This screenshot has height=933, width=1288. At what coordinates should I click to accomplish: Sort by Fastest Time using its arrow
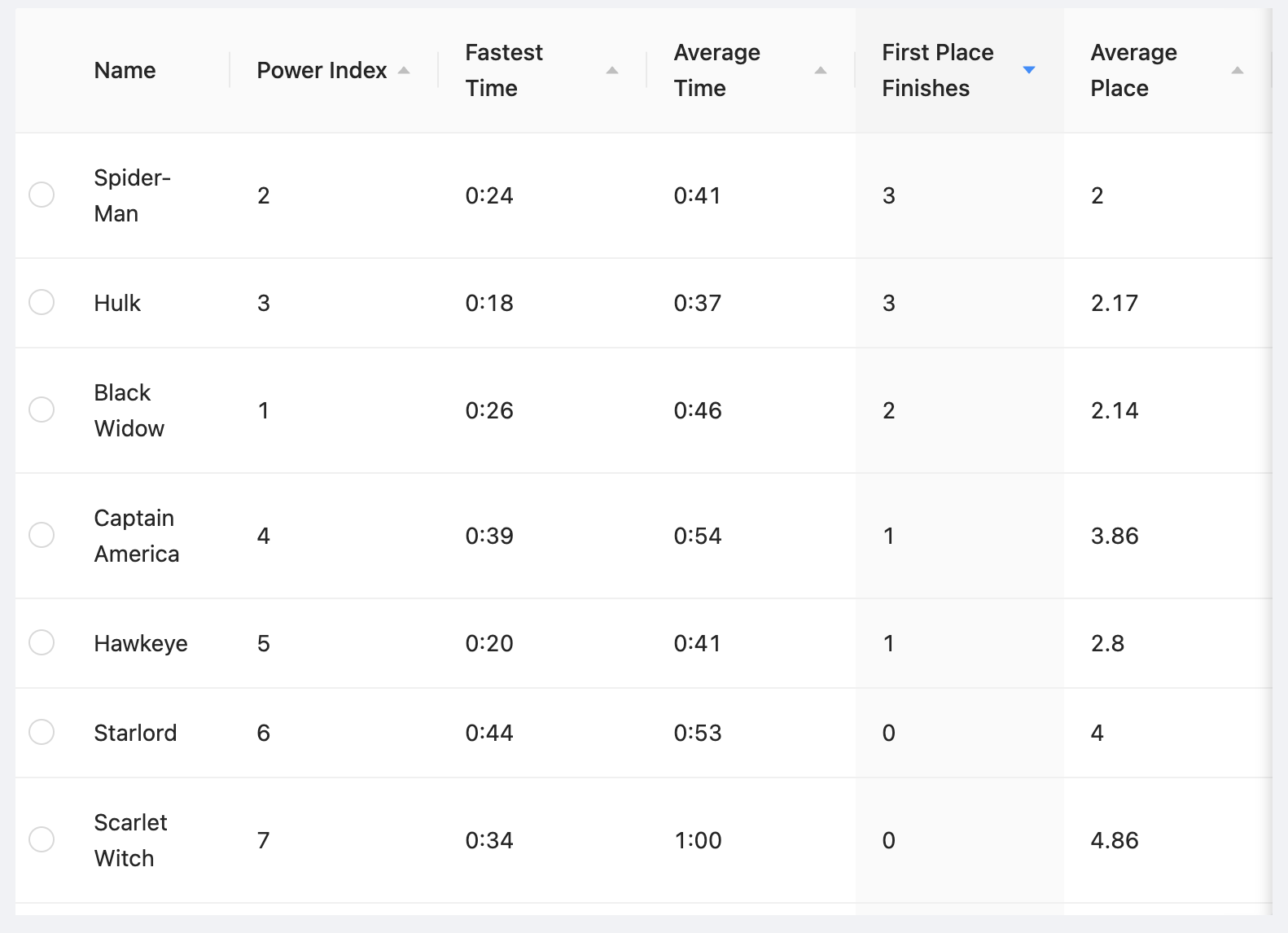click(612, 70)
